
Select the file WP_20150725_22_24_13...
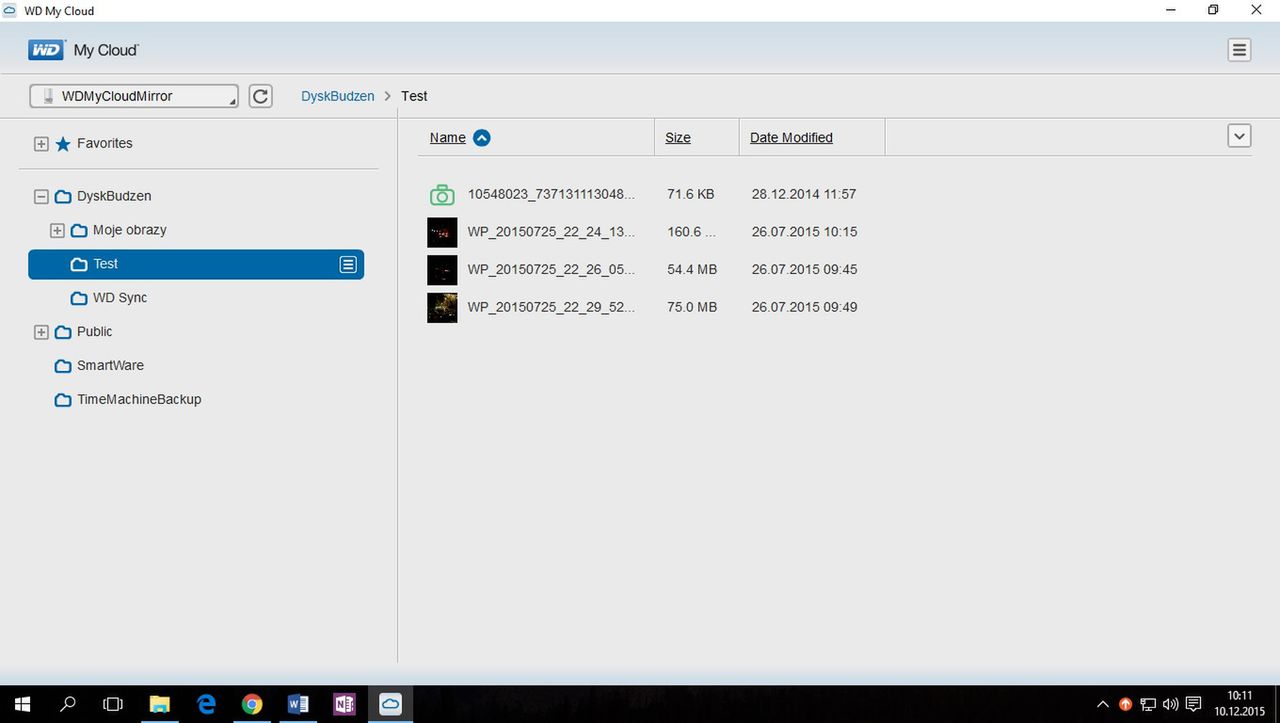click(x=552, y=232)
